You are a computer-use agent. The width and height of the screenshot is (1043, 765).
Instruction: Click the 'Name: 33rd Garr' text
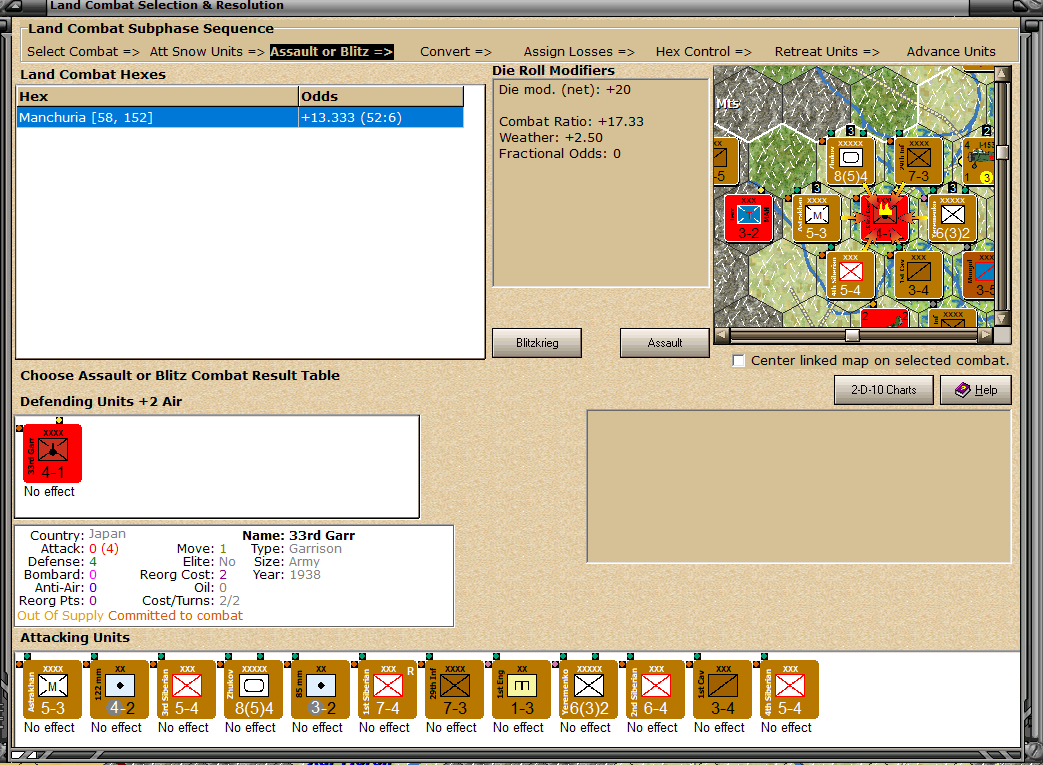click(298, 536)
